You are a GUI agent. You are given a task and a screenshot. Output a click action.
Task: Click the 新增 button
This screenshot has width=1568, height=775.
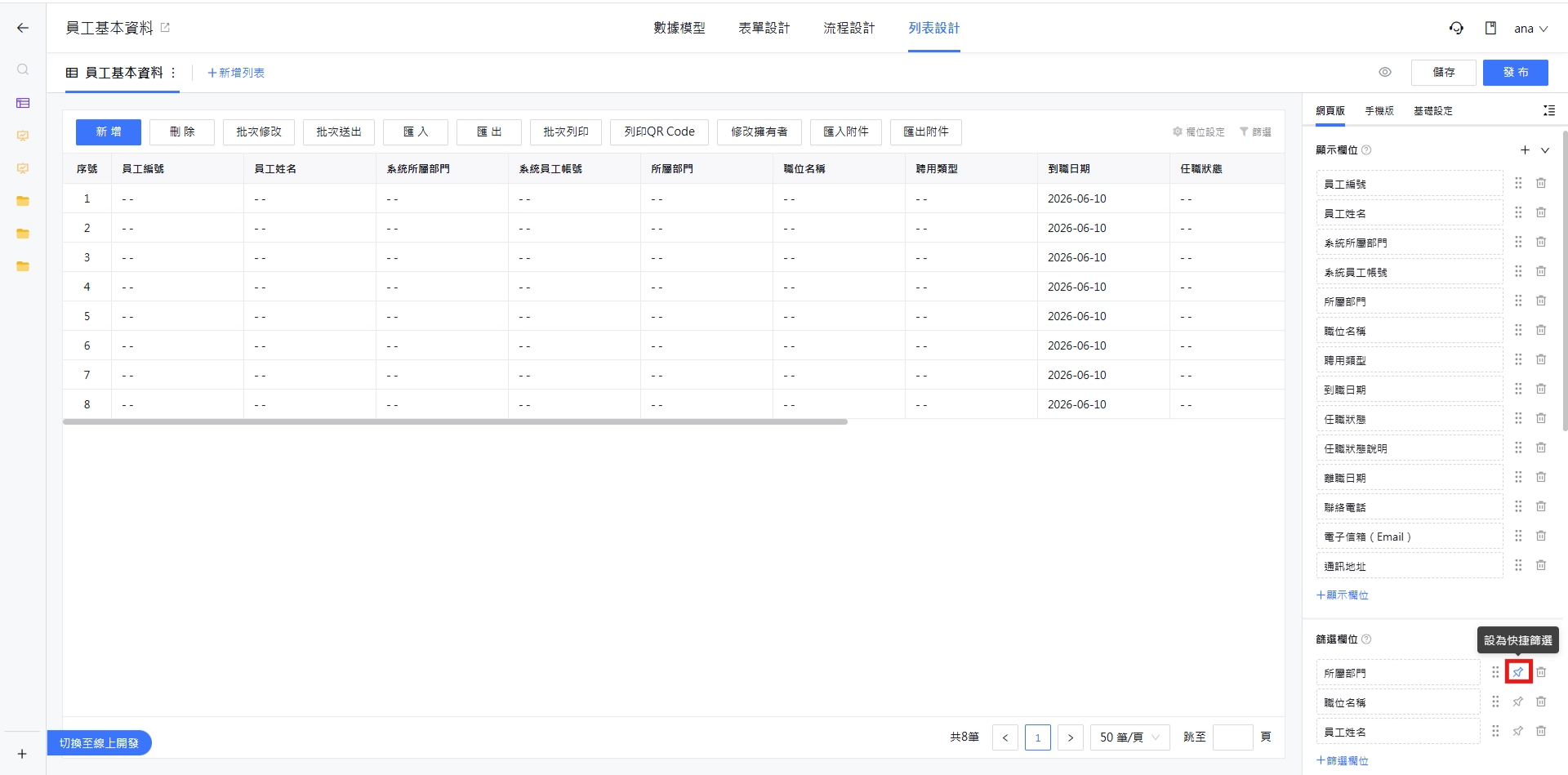[109, 131]
